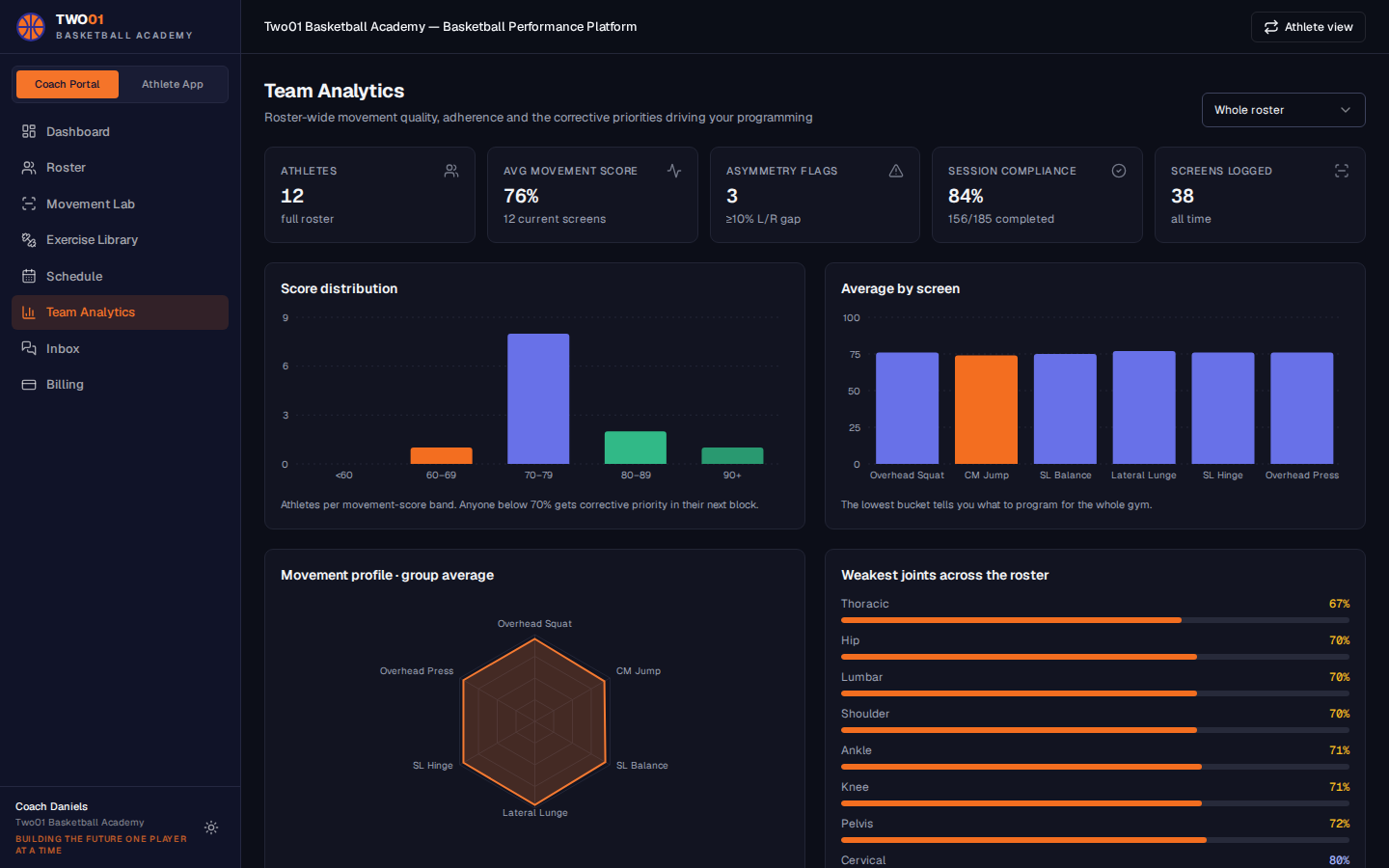Click the Overhead Press radar chart label
This screenshot has height=868, width=1389.
[x=417, y=671]
